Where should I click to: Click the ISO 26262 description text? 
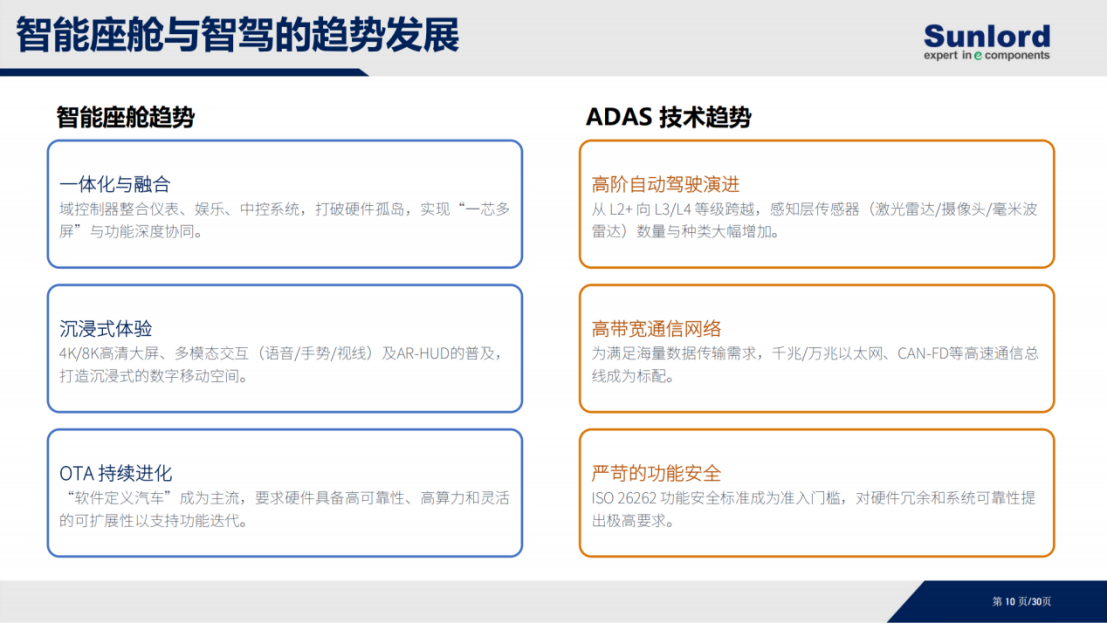click(813, 509)
